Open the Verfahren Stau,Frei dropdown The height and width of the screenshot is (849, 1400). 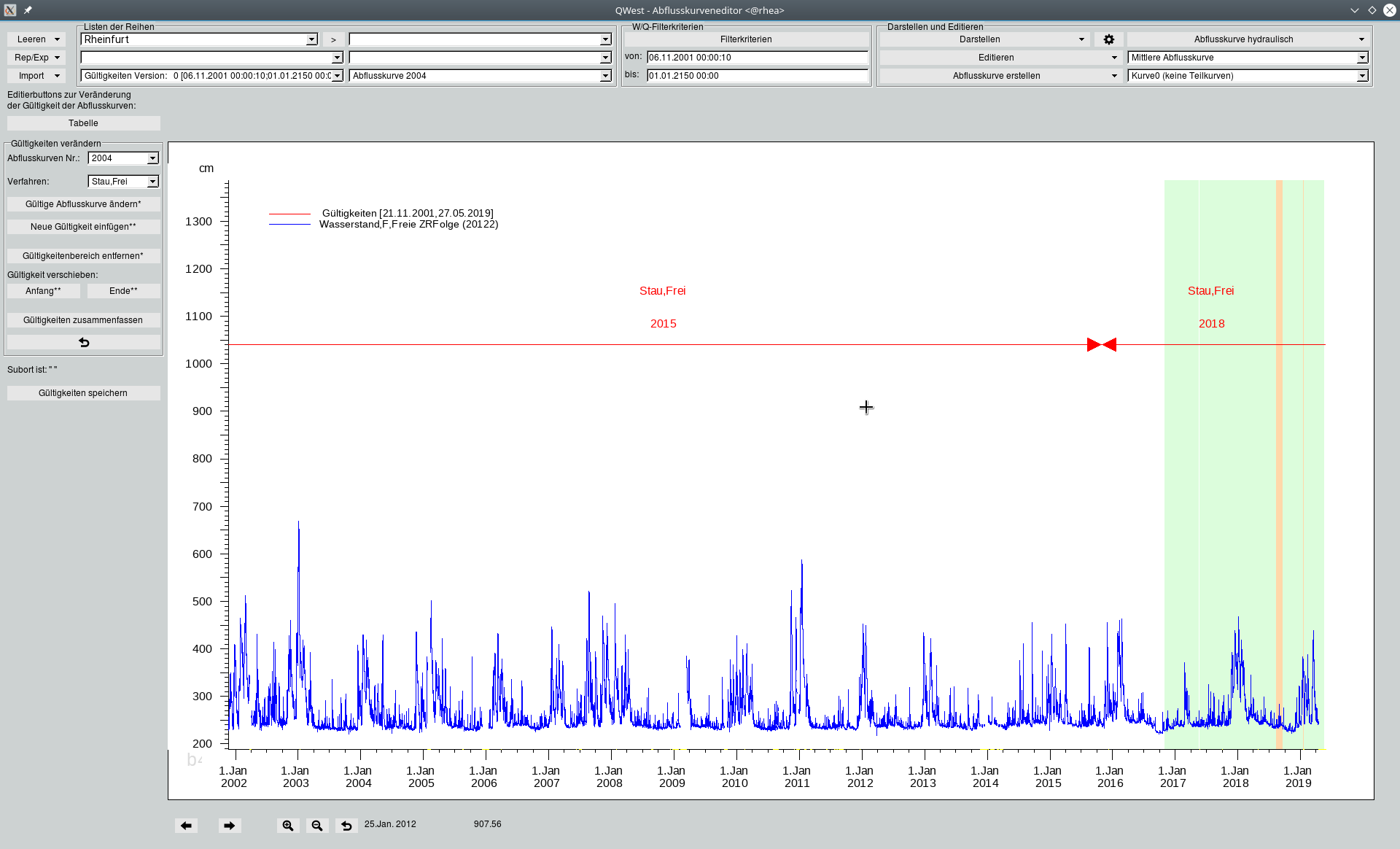tap(152, 182)
